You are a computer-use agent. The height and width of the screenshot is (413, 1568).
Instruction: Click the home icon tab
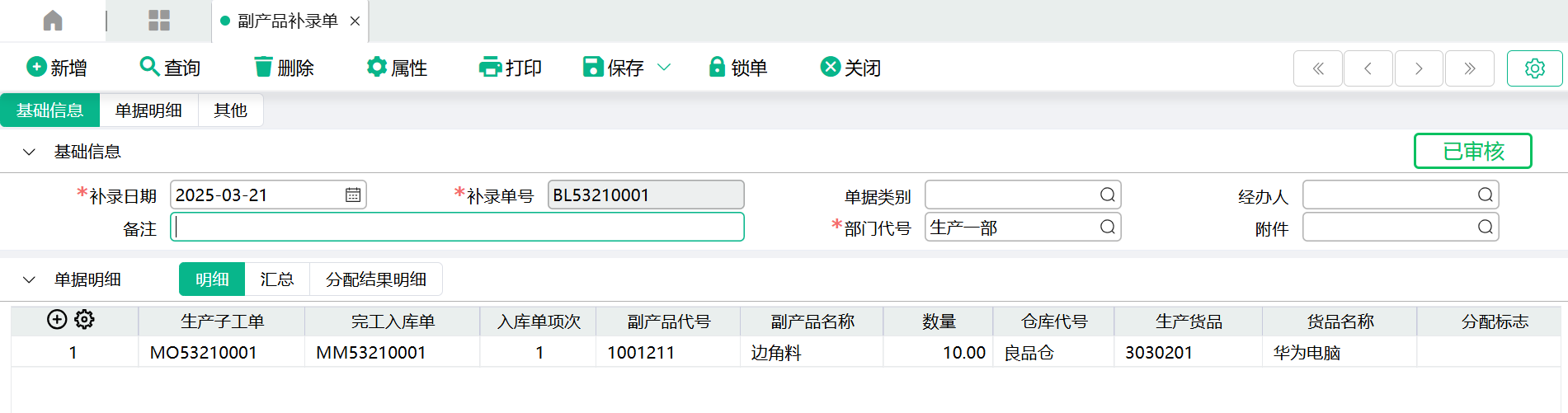(x=53, y=21)
